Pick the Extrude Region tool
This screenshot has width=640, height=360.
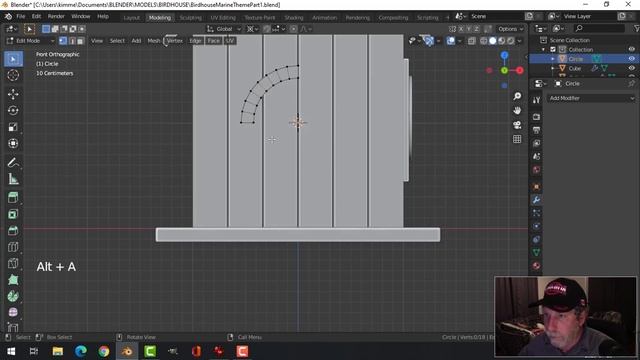click(x=13, y=198)
